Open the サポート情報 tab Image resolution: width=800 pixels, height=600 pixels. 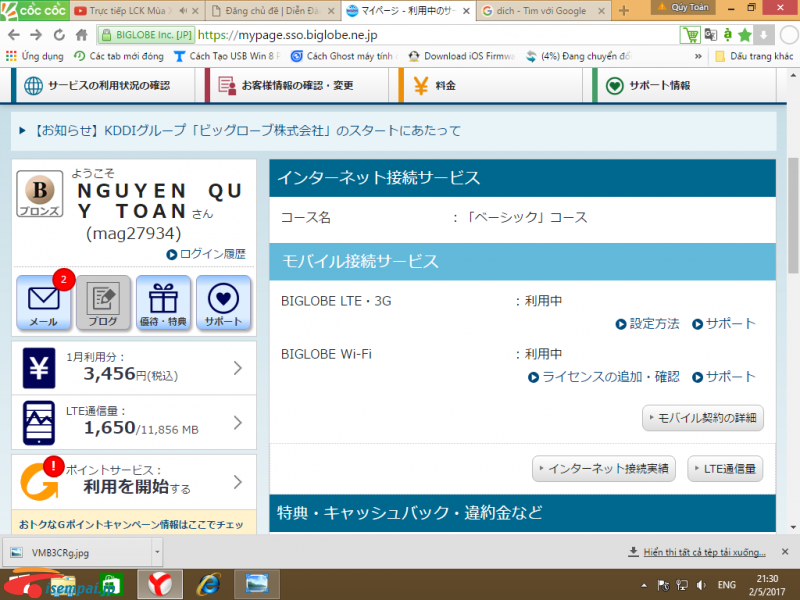pos(685,85)
